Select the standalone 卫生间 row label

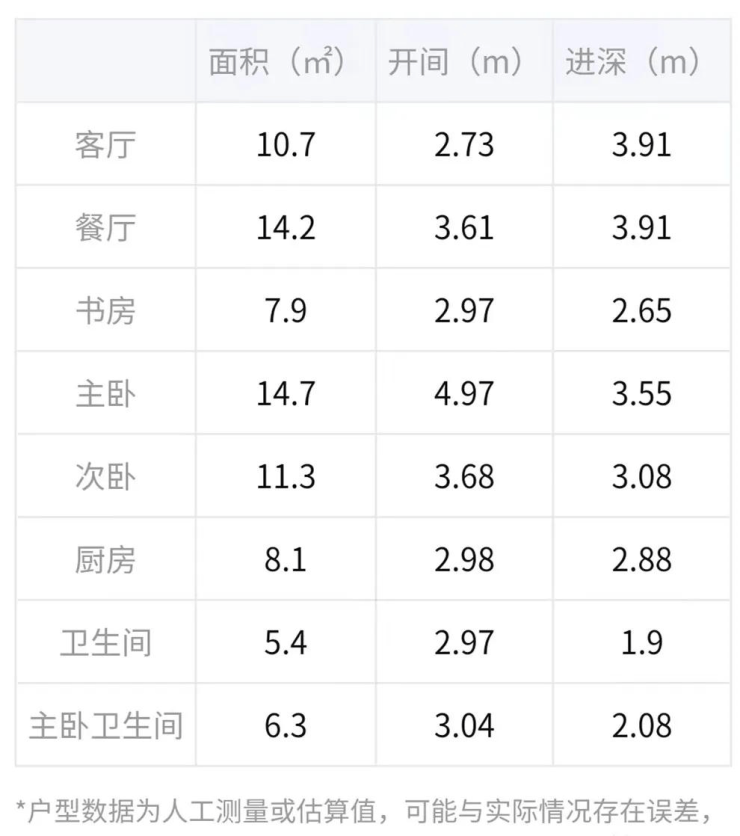point(105,642)
